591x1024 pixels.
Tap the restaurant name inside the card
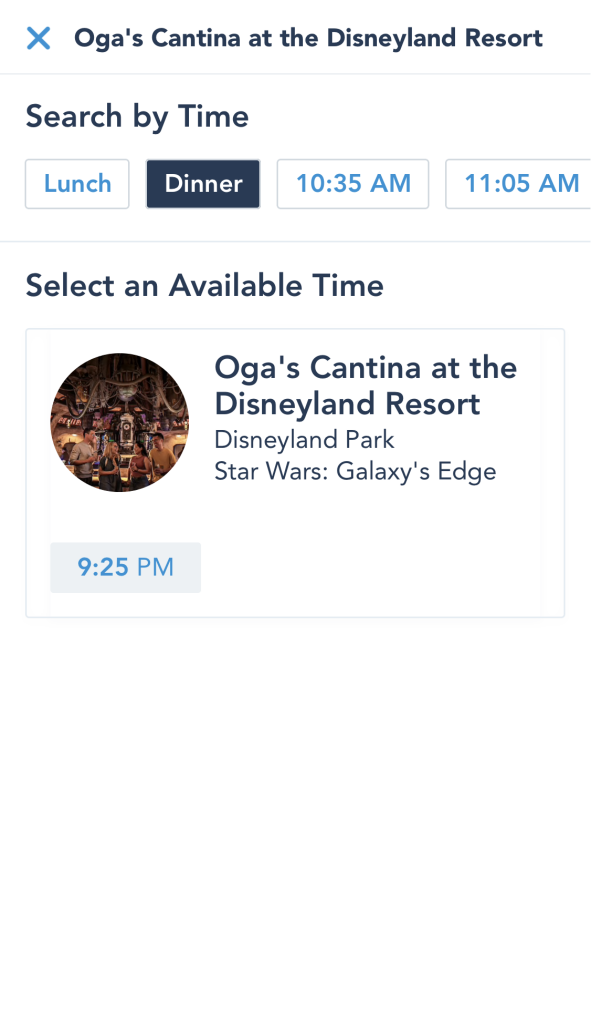[366, 385]
